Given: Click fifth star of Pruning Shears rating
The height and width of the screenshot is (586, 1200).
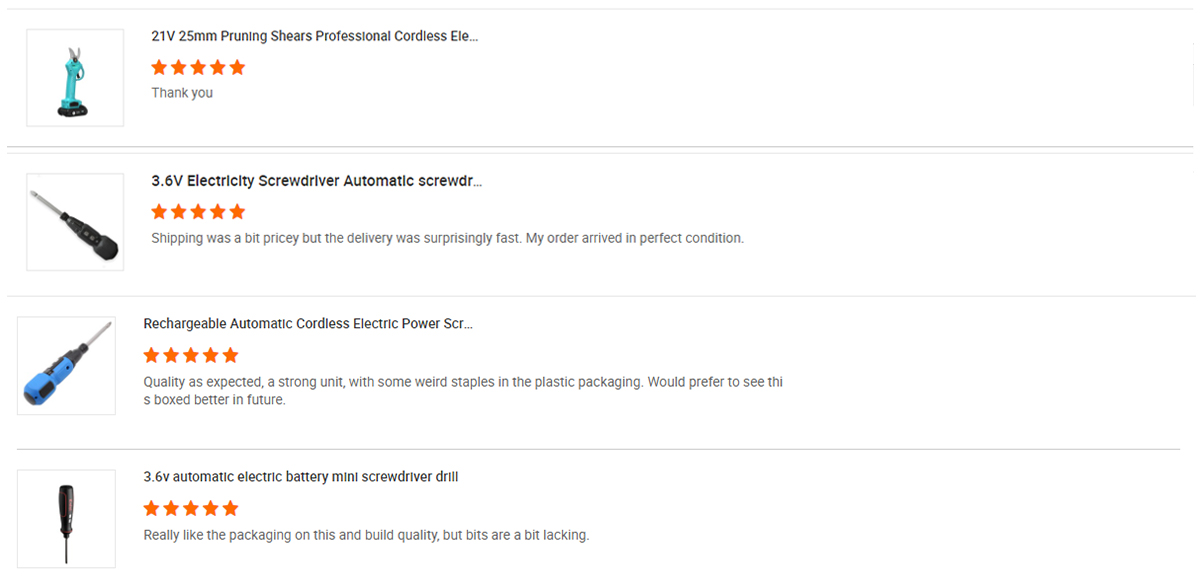Looking at the screenshot, I should pyautogui.click(x=237, y=68).
